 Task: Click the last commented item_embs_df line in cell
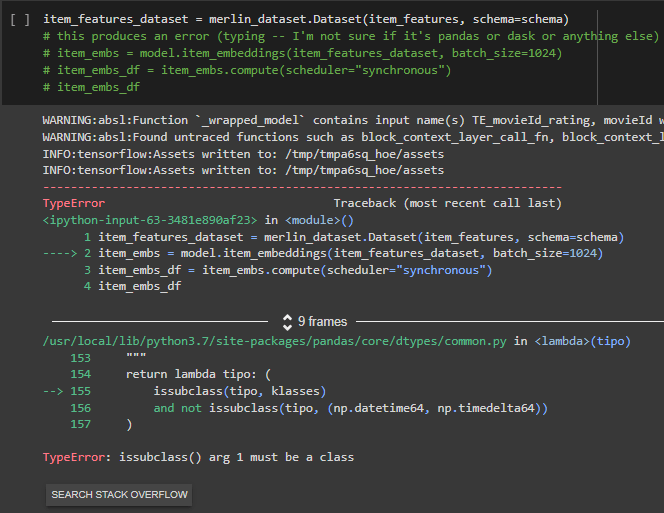[x=98, y=87]
